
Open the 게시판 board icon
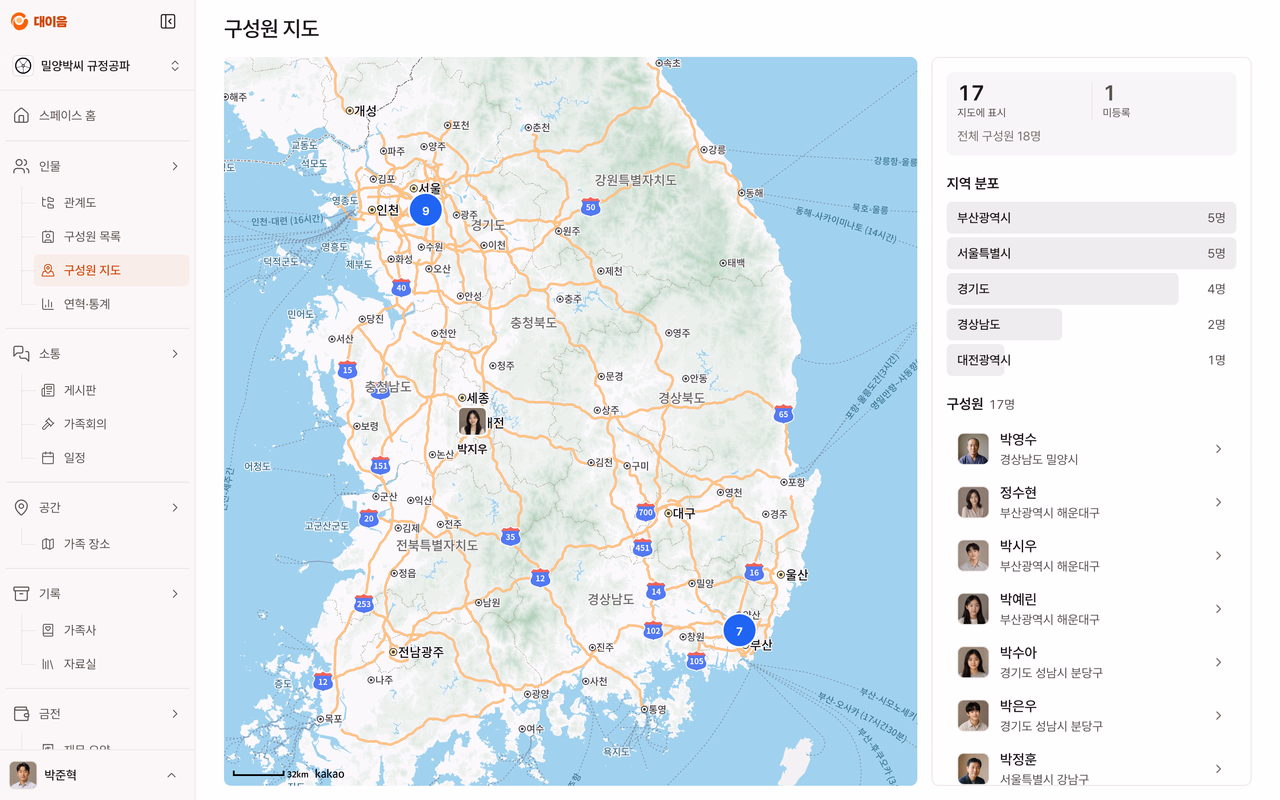(48, 390)
